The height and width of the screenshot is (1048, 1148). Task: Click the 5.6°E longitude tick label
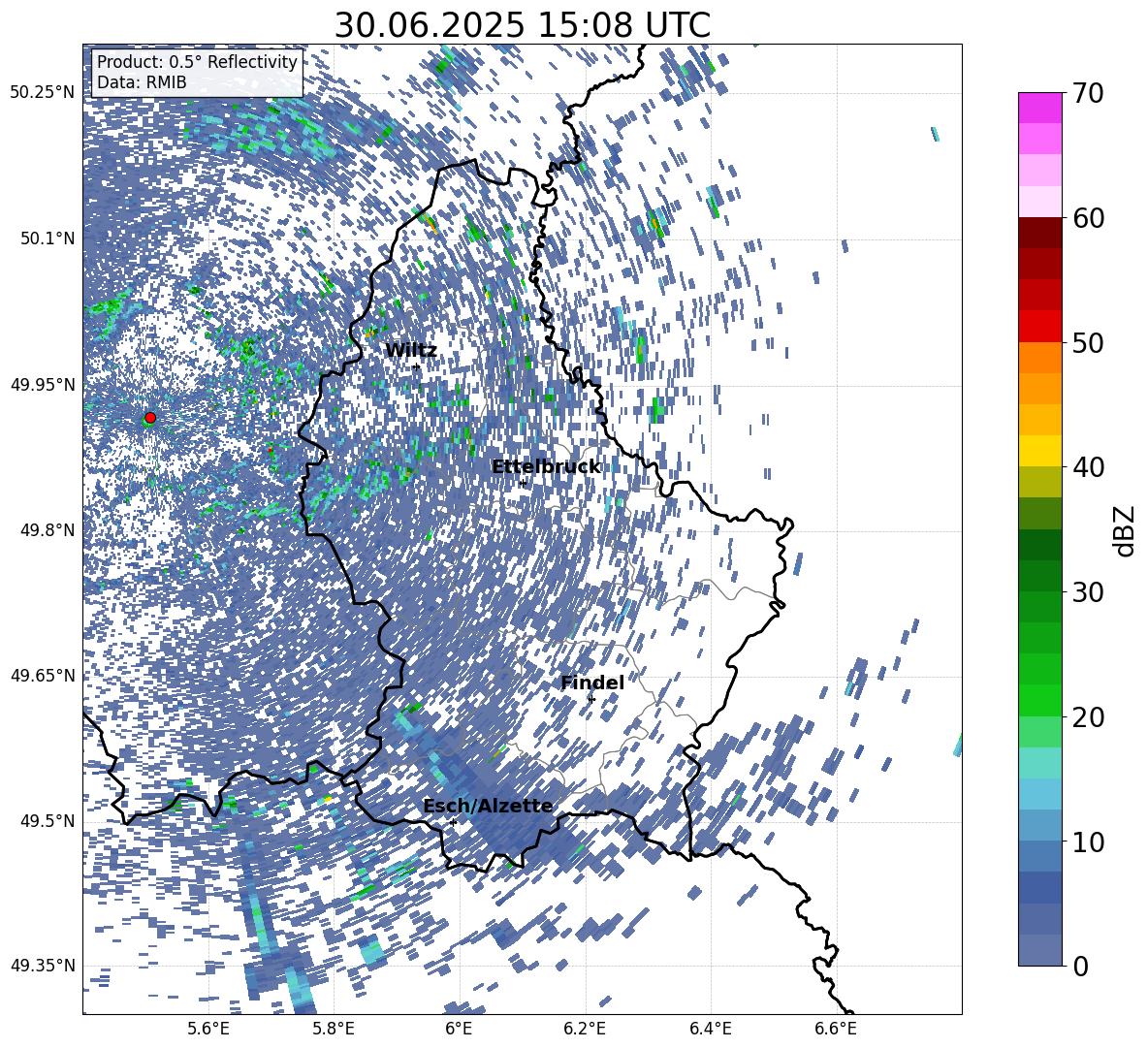point(208,1029)
